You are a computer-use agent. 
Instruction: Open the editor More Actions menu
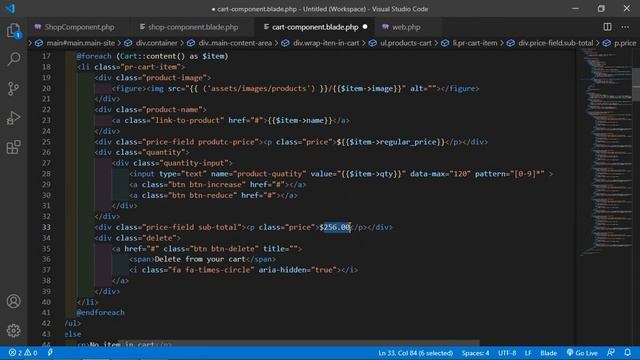pyautogui.click(x=625, y=27)
